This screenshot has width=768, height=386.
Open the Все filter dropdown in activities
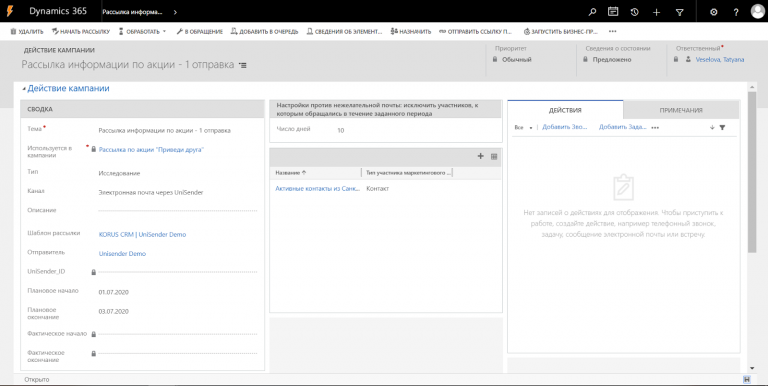point(524,127)
